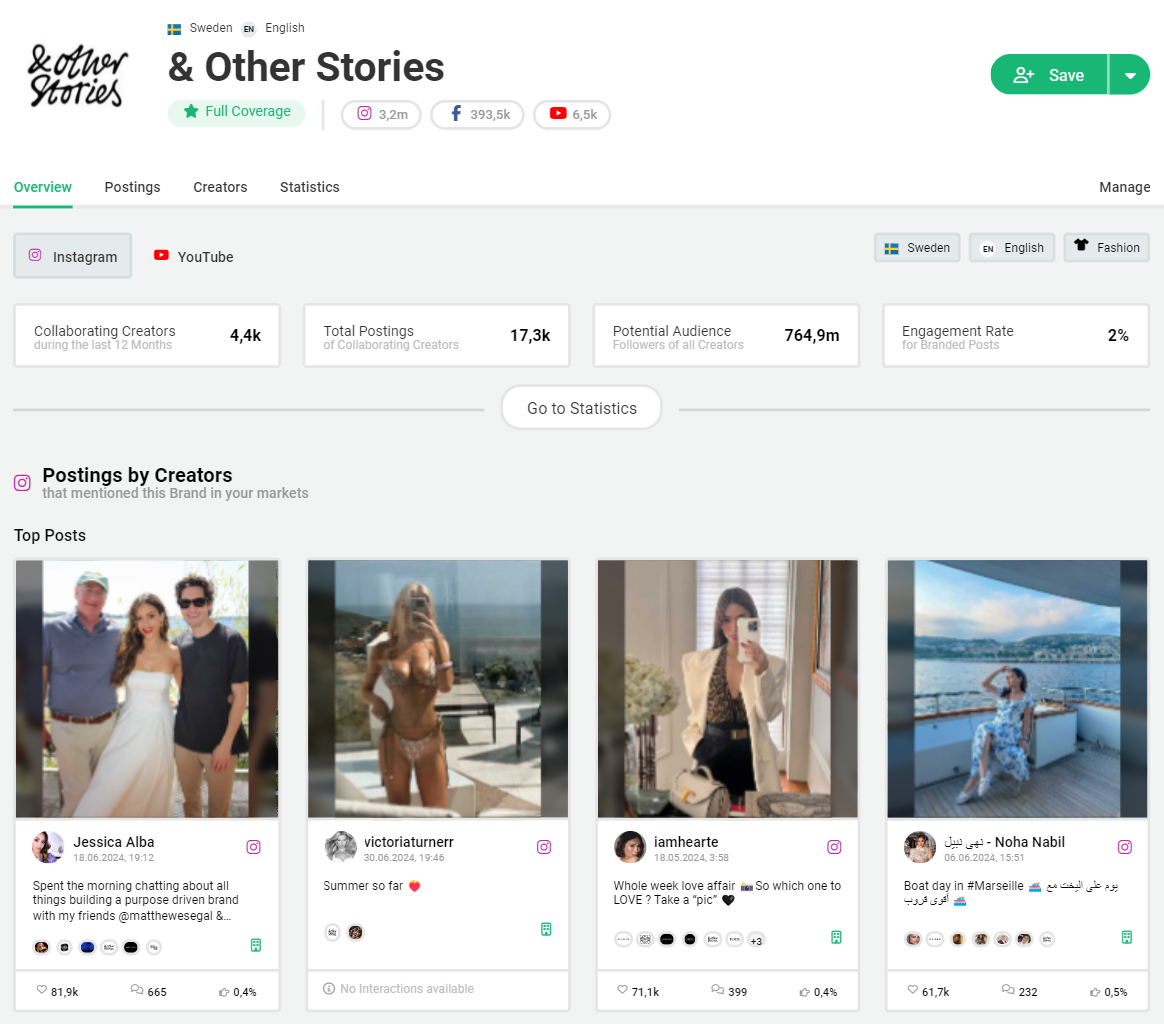This screenshot has width=1164, height=1024.
Task: Click the Instagram icon on Jessica Alba's post
Action: coord(253,847)
